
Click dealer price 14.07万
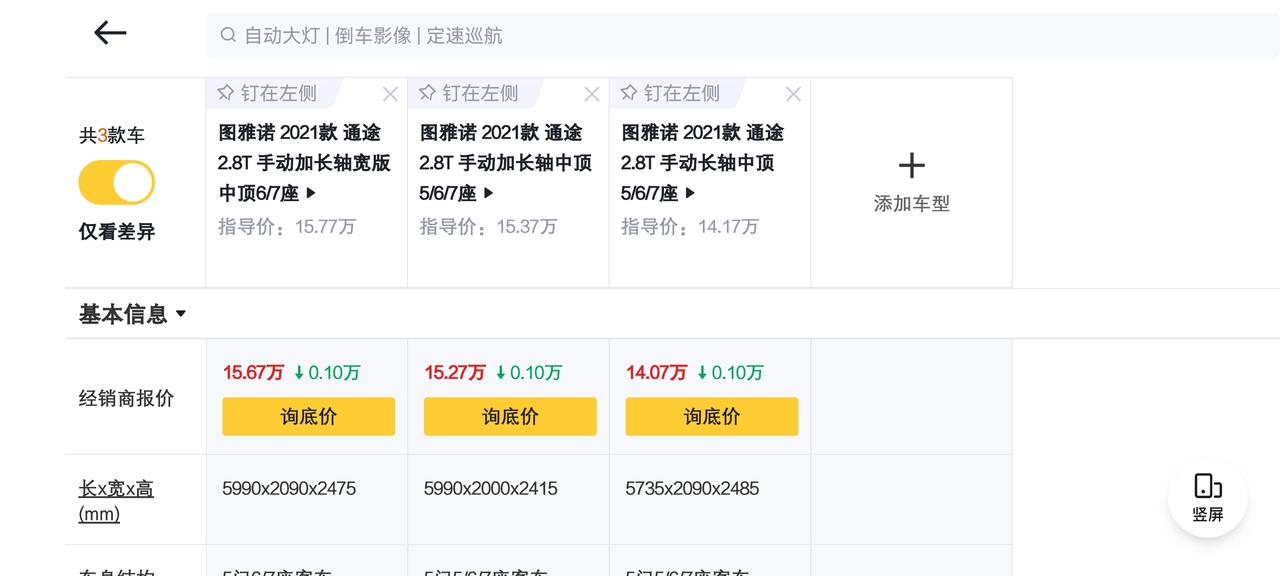pos(656,372)
